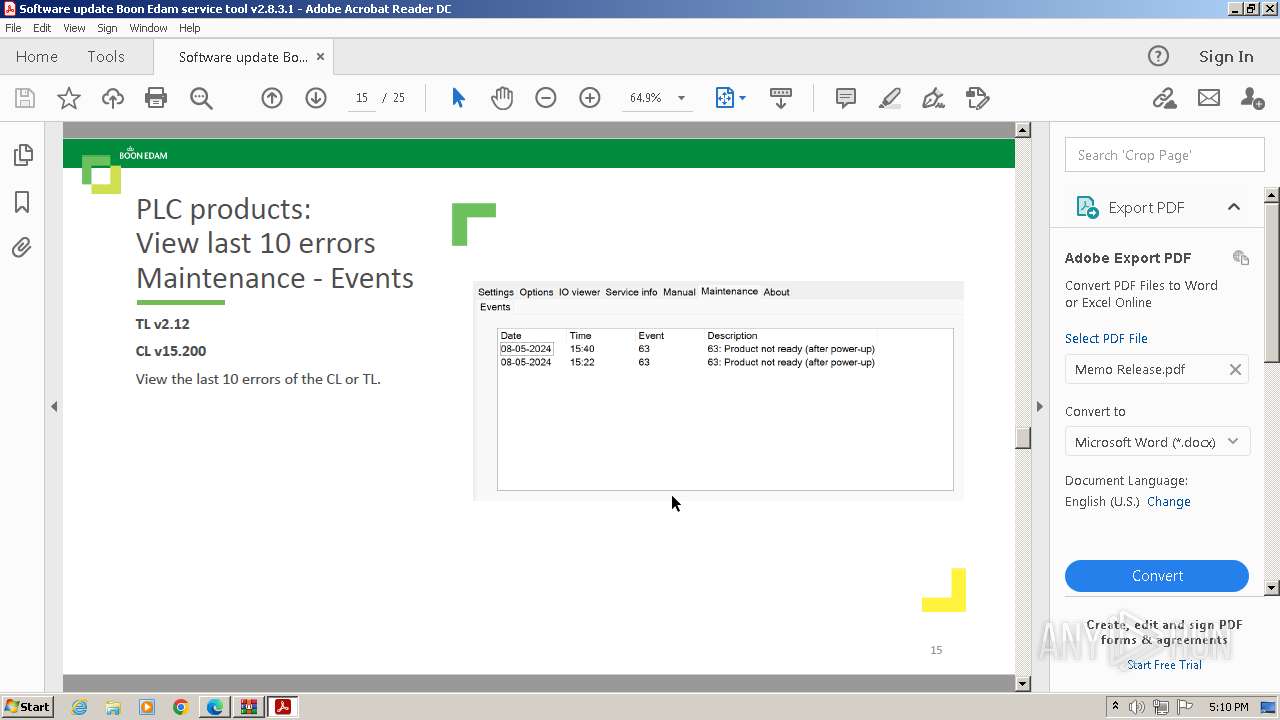Activate the Hand pan tool

point(502,98)
